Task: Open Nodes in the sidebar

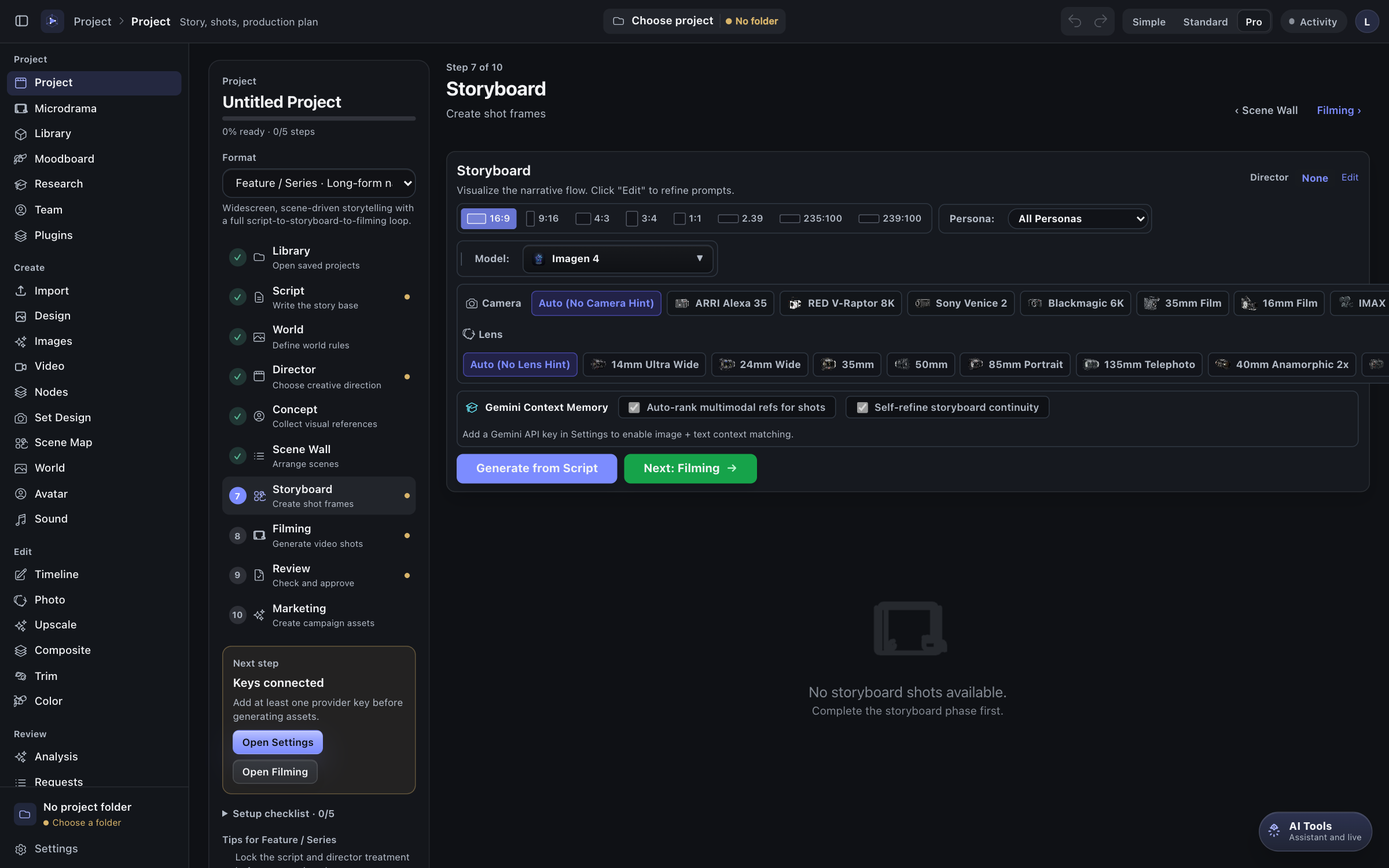Action: click(94, 392)
